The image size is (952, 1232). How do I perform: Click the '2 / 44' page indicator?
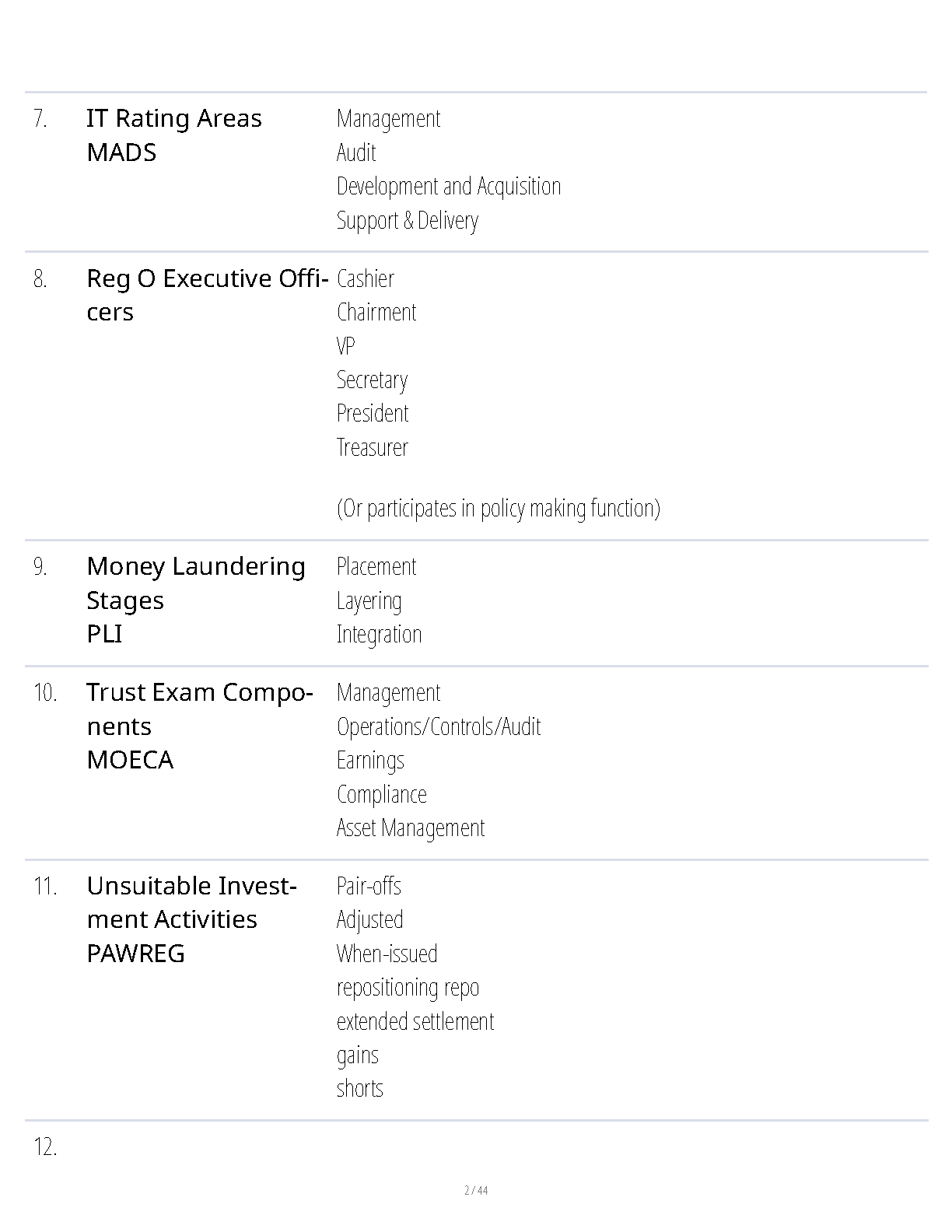point(476,1190)
